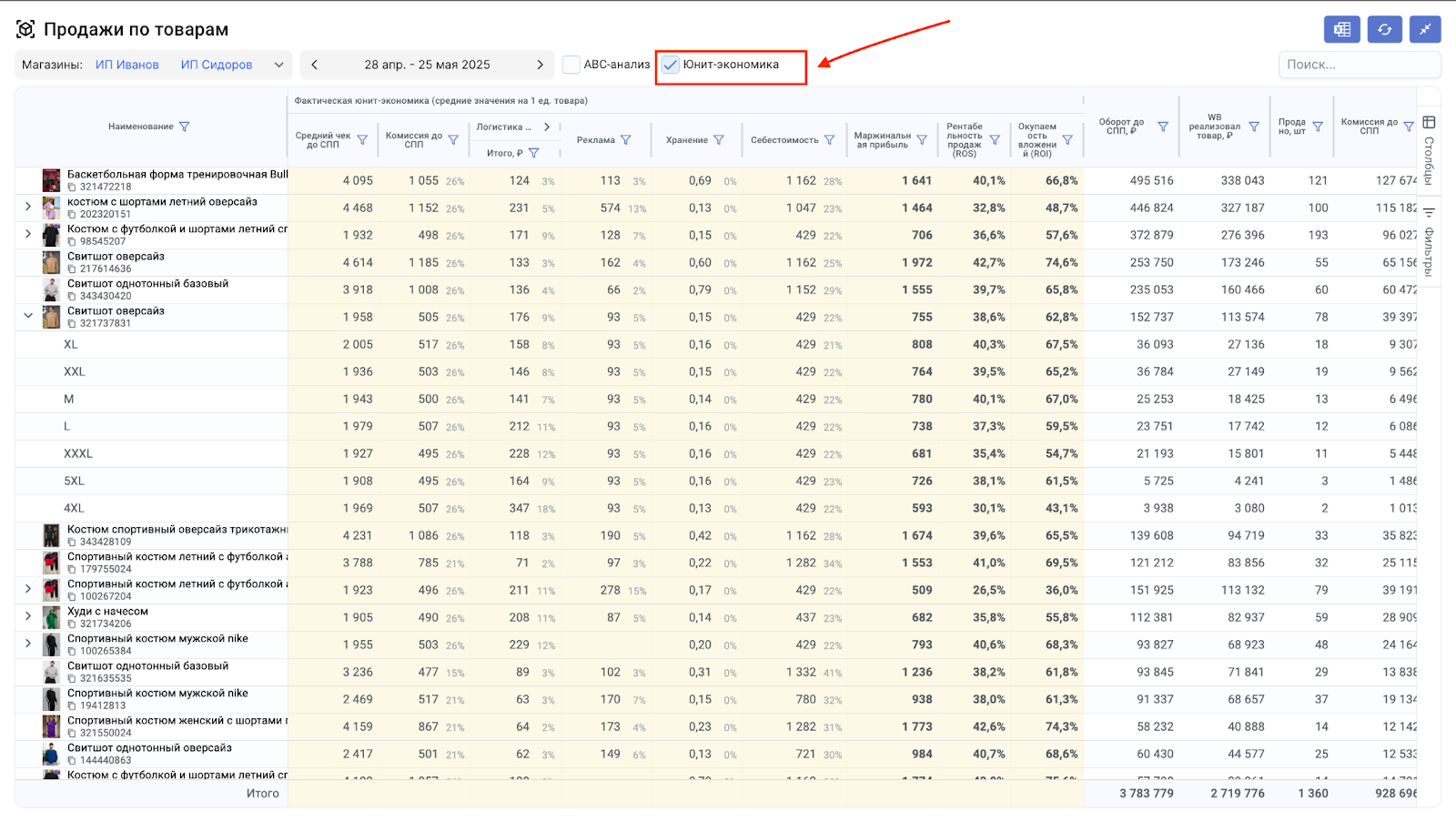Disable the Юнит-экономика checkbox
1456x822 pixels.
pos(671,65)
